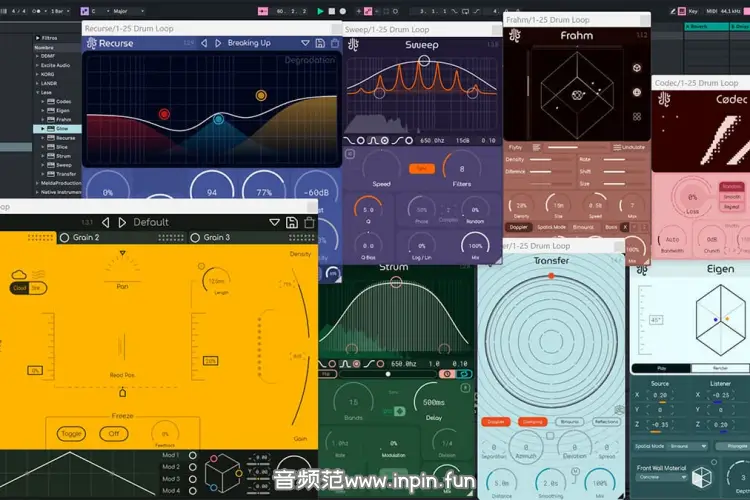
Task: Open the scale type dropdown showing Major
Action: click(x=128, y=11)
